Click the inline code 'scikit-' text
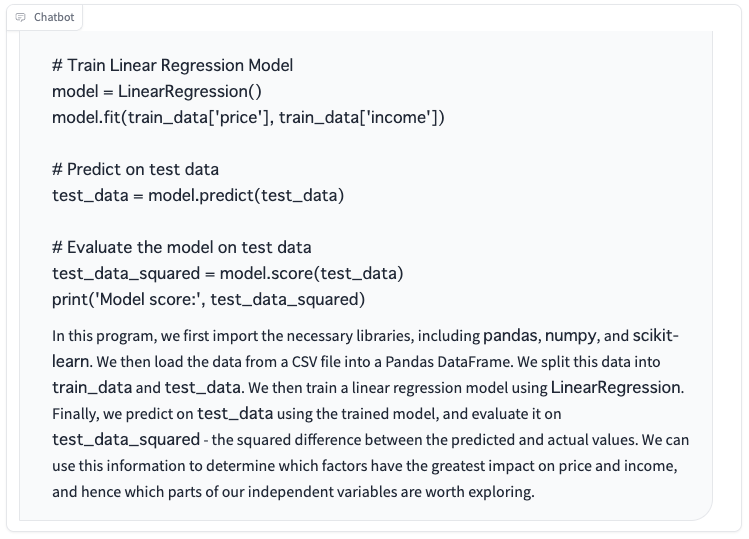The width and height of the screenshot is (749, 539). (x=655, y=335)
